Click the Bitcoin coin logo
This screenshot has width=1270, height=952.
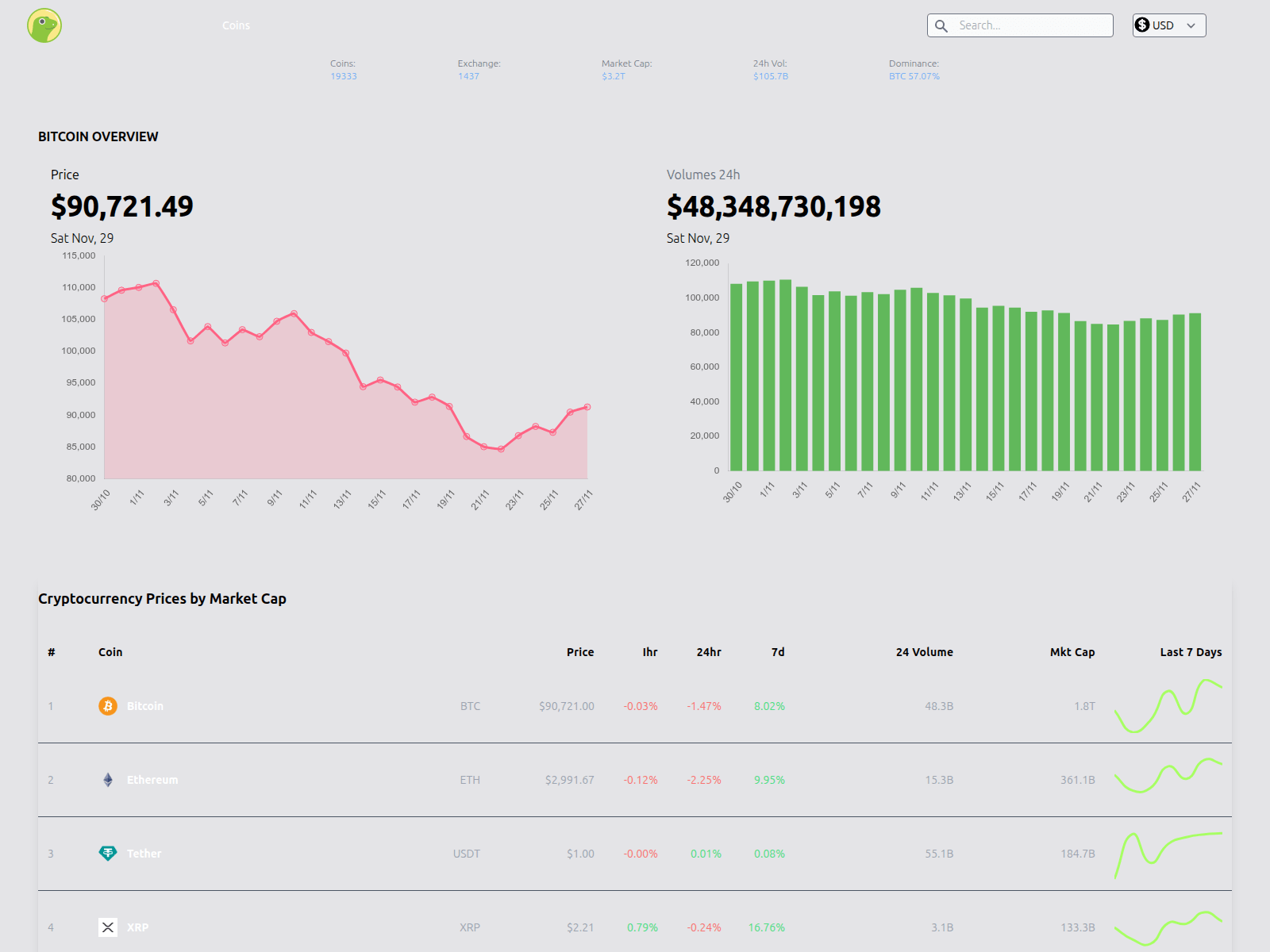point(108,706)
